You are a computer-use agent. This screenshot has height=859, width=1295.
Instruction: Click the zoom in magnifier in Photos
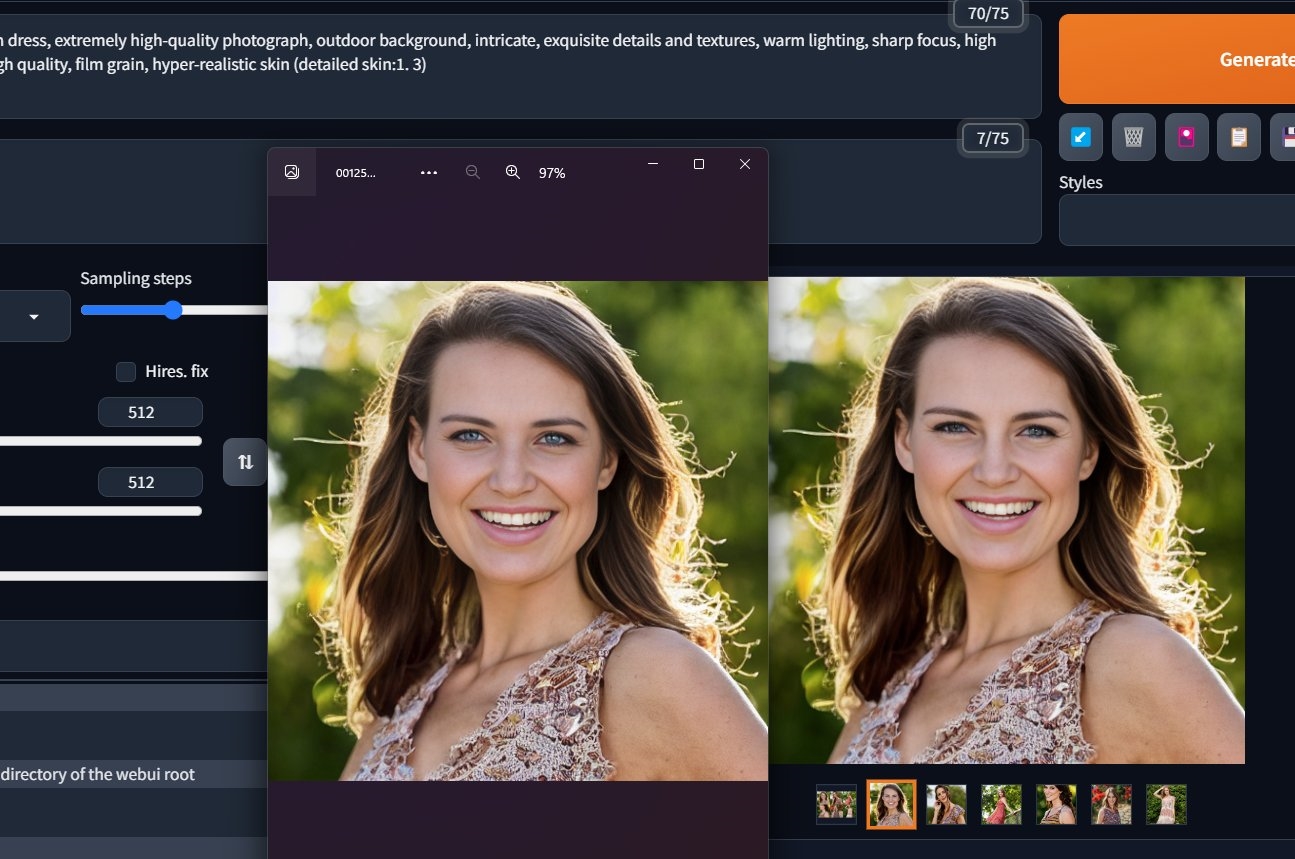[513, 172]
